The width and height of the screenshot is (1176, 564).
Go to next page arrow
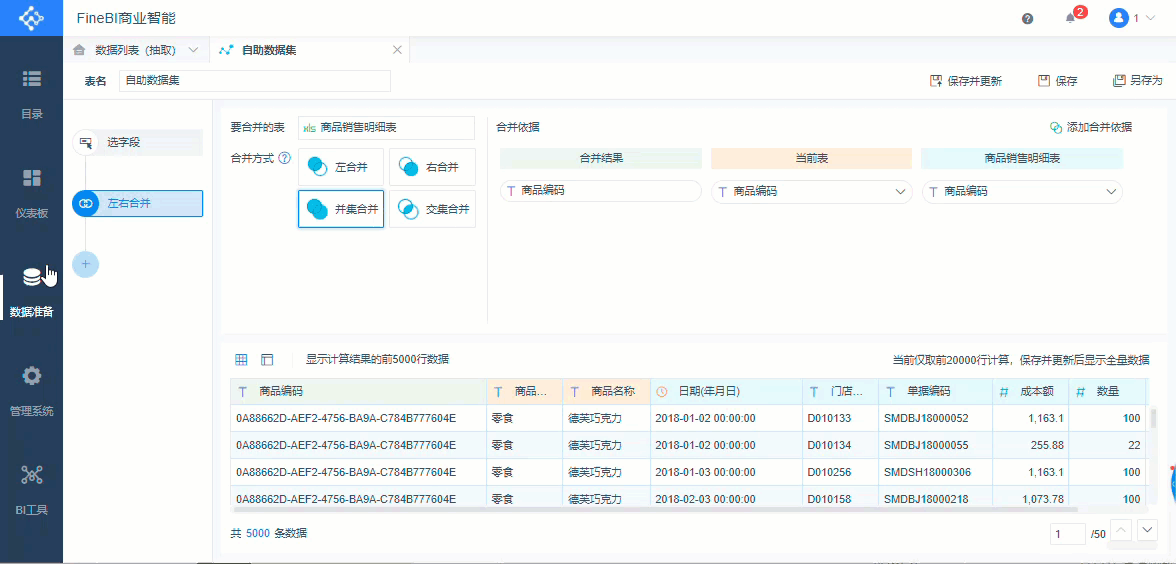click(1148, 530)
